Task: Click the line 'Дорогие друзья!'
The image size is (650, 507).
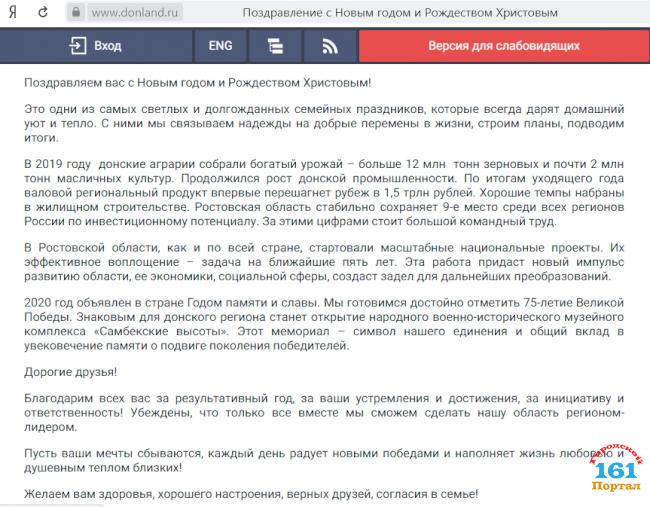Action: pyautogui.click(x=70, y=372)
